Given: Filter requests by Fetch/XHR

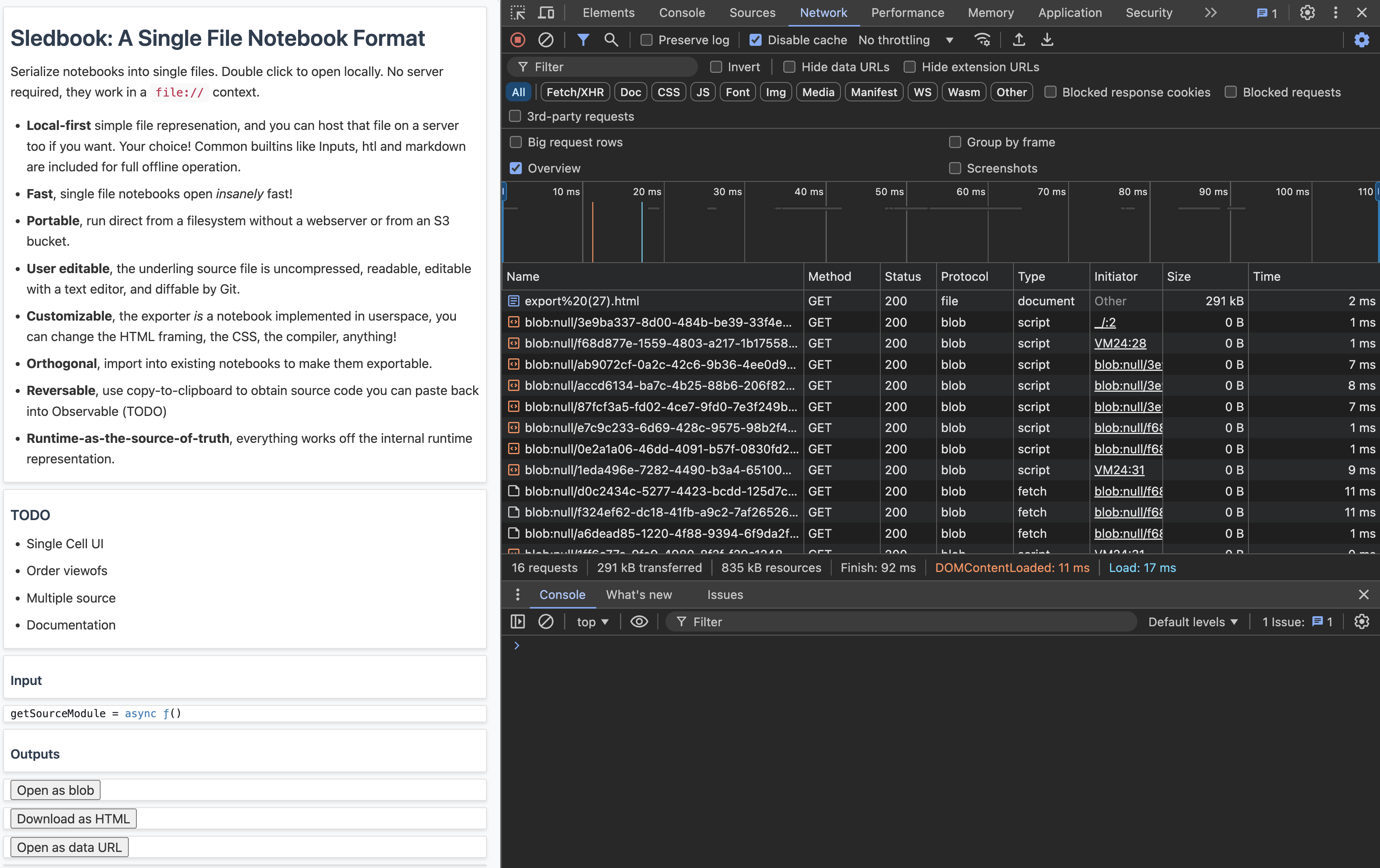Looking at the screenshot, I should pos(575,92).
